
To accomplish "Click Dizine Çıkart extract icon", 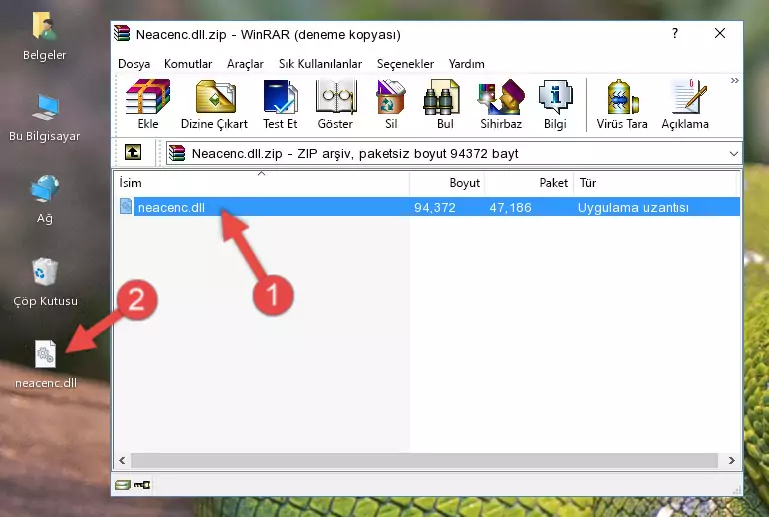I will tap(214, 104).
